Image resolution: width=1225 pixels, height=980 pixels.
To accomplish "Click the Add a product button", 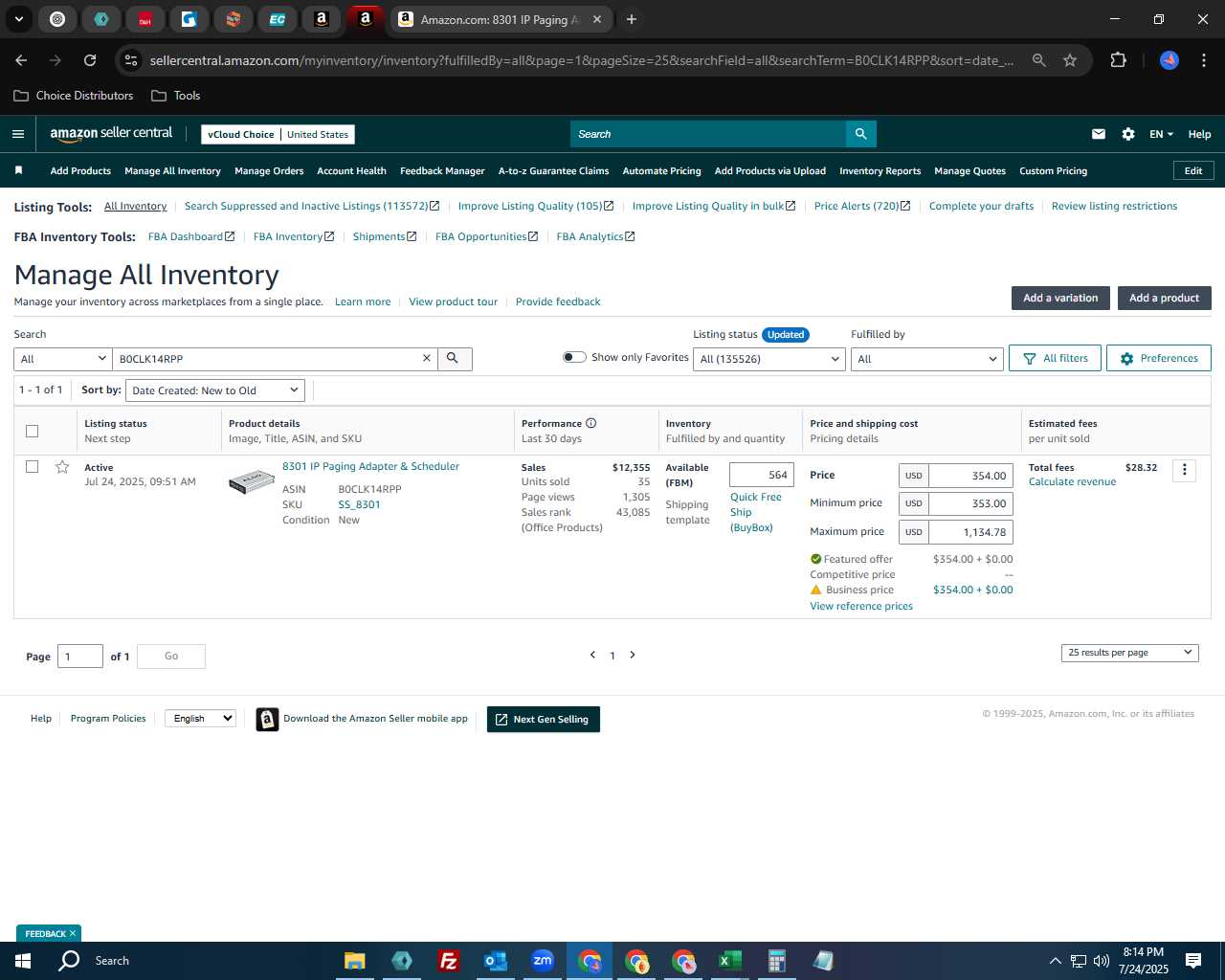I will [x=1164, y=298].
